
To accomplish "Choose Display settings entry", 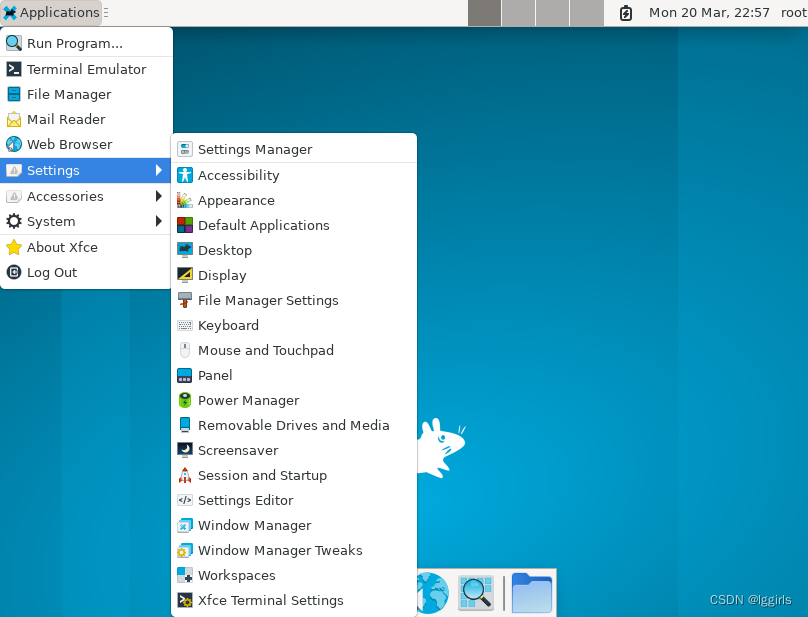I will pyautogui.click(x=222, y=275).
